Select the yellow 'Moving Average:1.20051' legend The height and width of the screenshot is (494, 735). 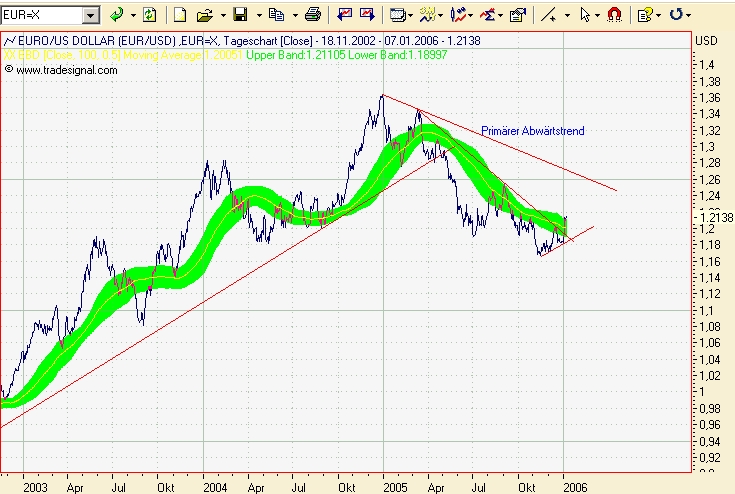(183, 55)
